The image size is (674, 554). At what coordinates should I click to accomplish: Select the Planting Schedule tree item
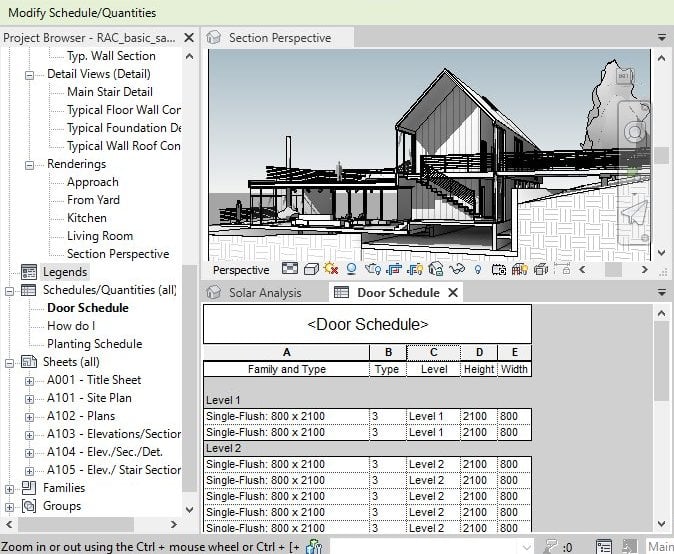point(95,344)
